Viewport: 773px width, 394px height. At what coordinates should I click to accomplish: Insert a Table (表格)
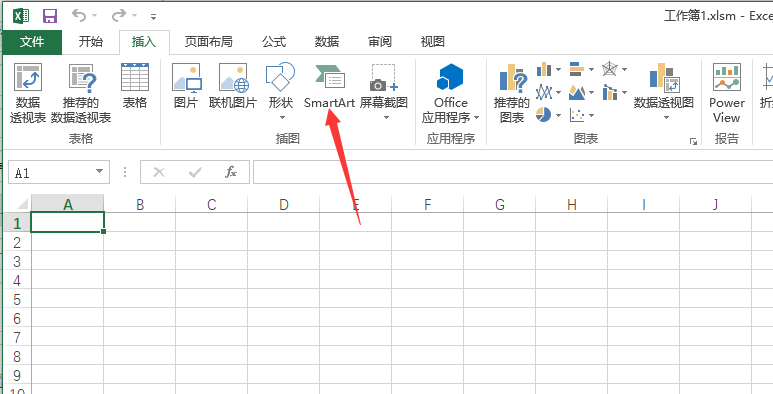tap(135, 86)
